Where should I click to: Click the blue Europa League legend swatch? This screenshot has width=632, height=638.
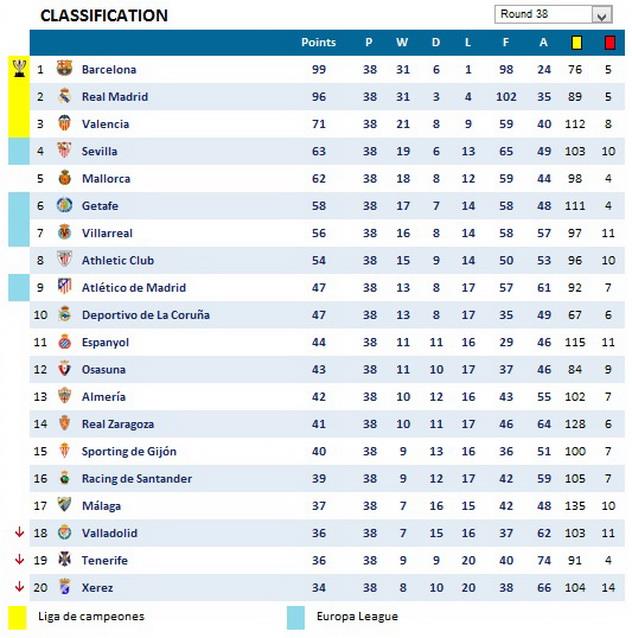pyautogui.click(x=295, y=616)
